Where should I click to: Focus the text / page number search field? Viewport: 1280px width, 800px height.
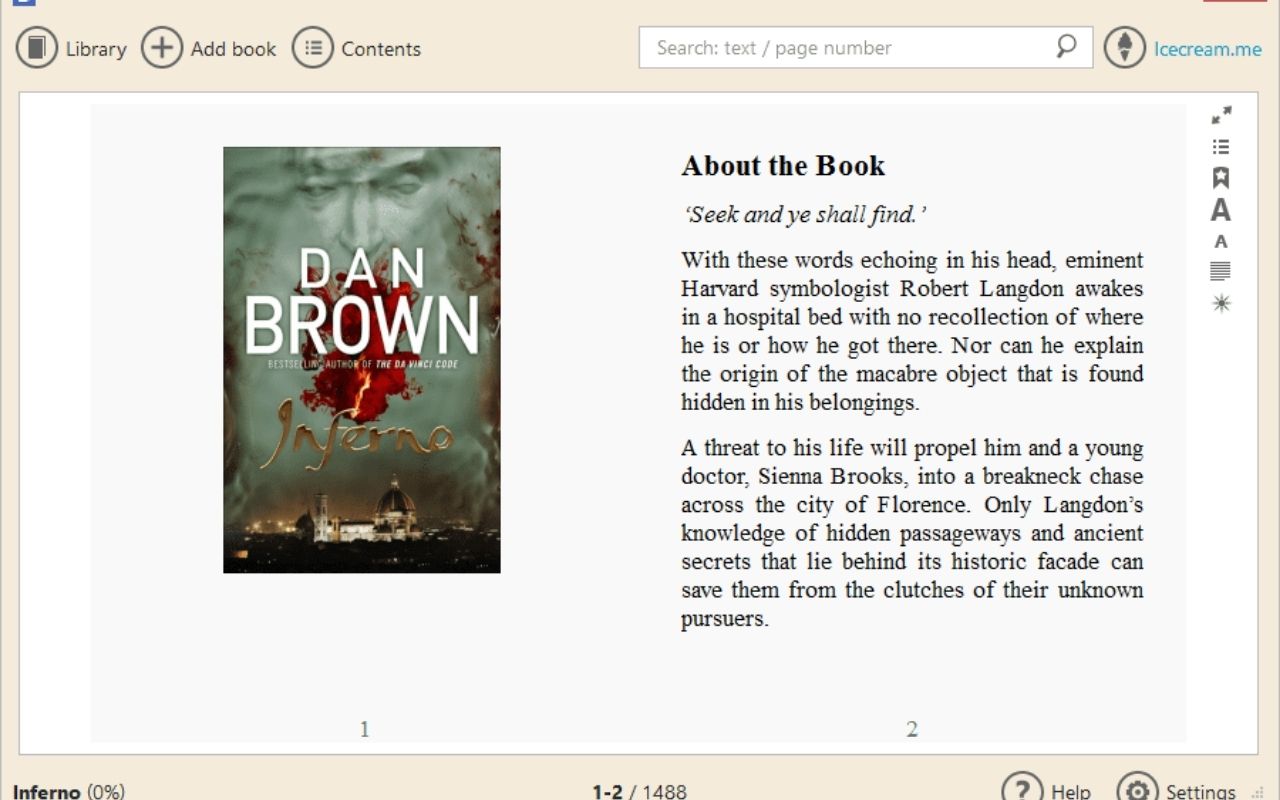pos(866,47)
